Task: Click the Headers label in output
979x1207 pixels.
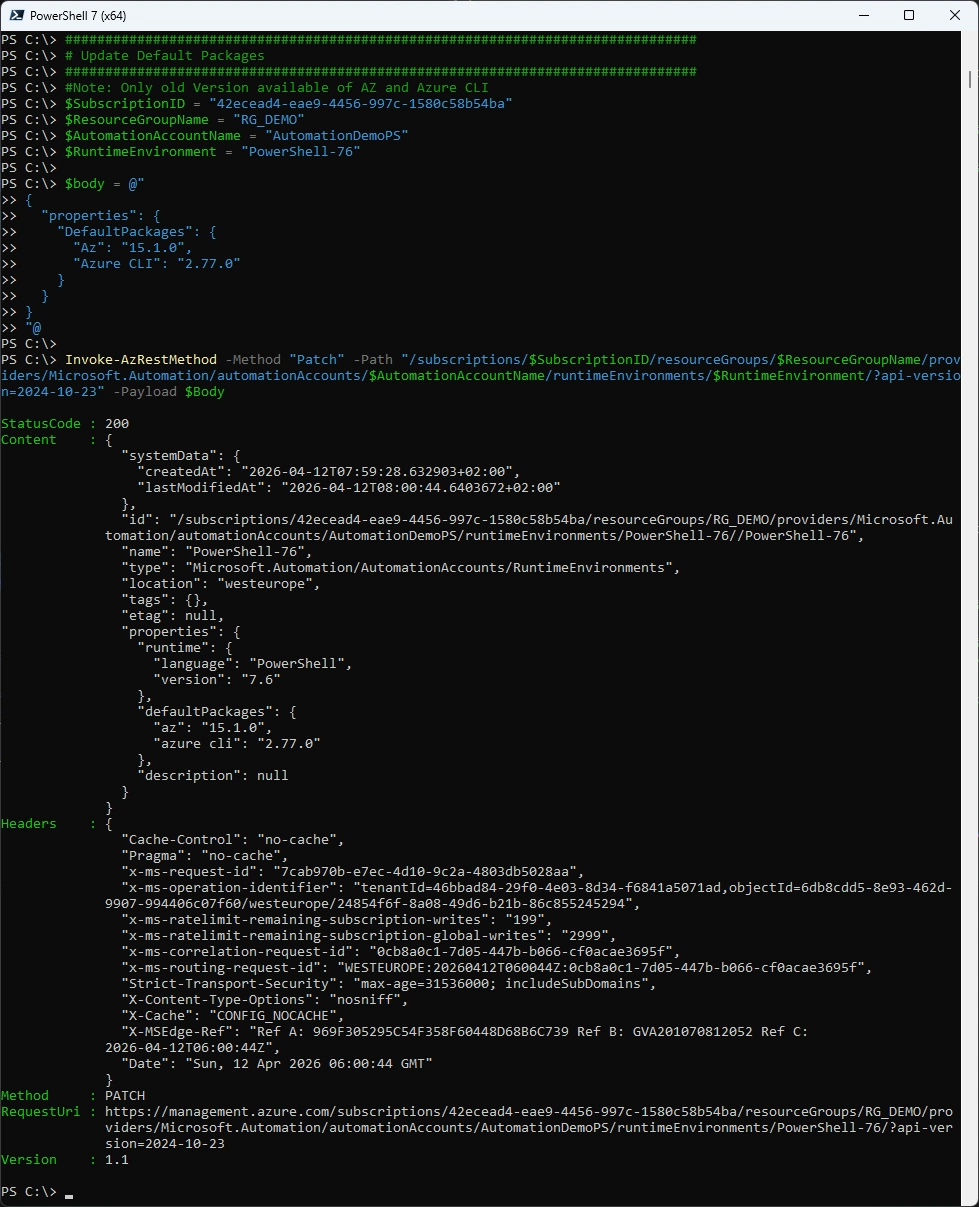Action: tap(29, 824)
